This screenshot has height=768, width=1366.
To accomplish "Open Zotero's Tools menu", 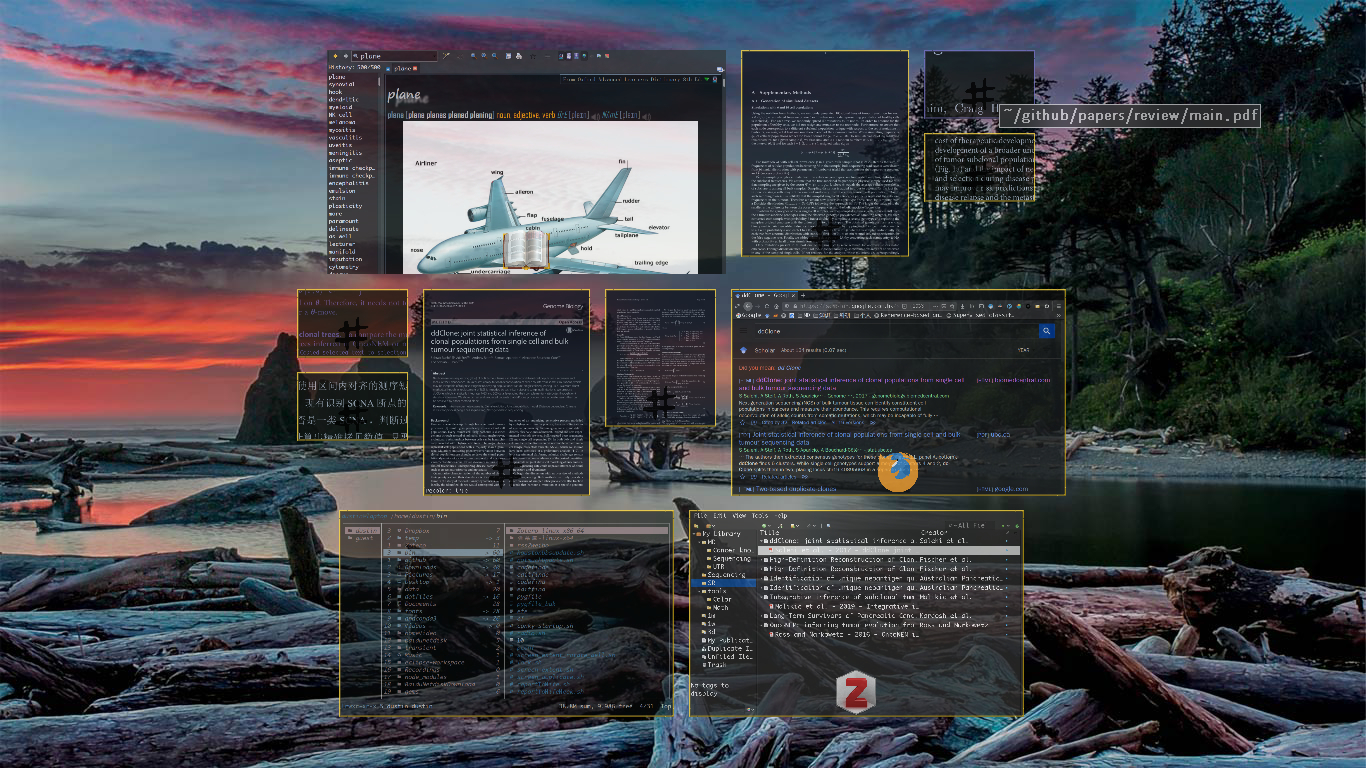I will point(760,515).
